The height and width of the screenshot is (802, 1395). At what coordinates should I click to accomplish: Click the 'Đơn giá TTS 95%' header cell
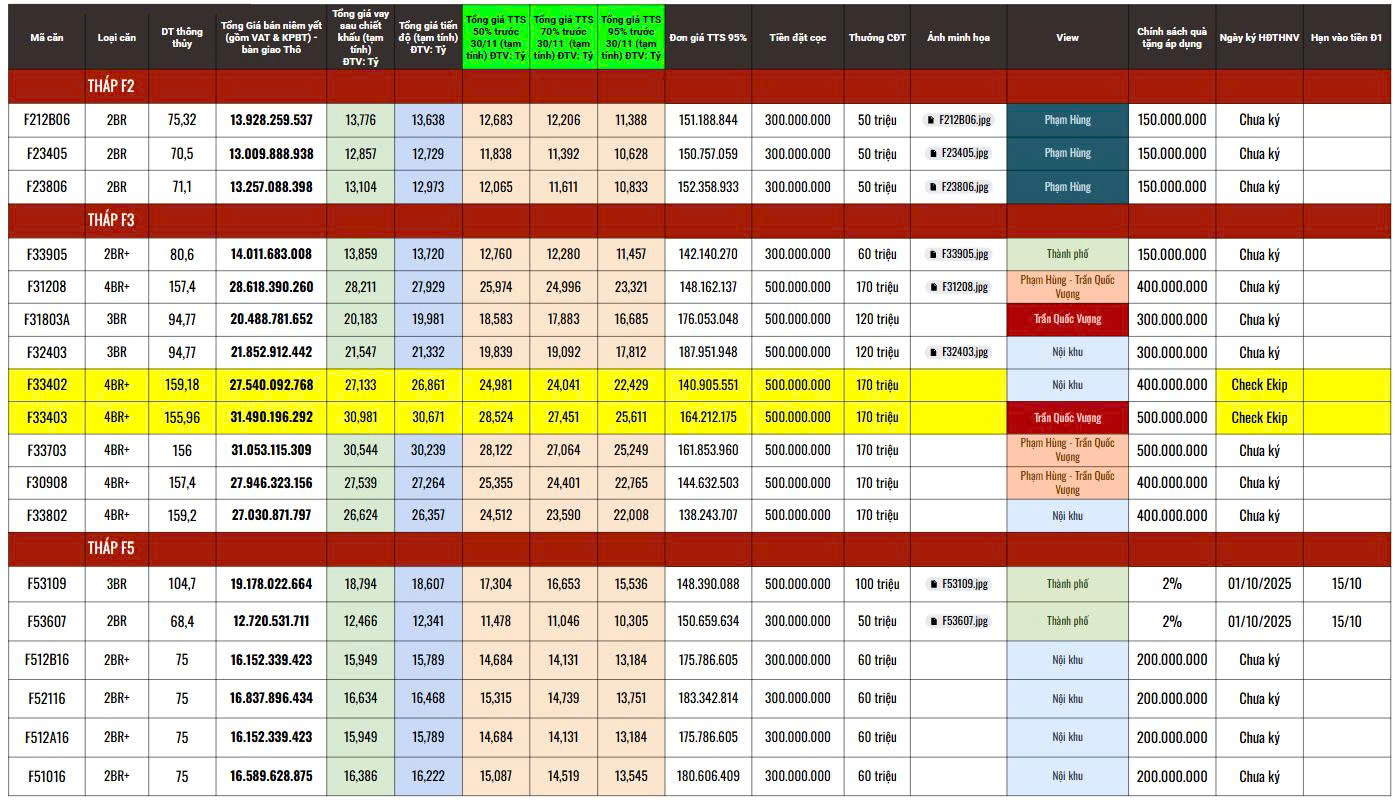[x=708, y=38]
